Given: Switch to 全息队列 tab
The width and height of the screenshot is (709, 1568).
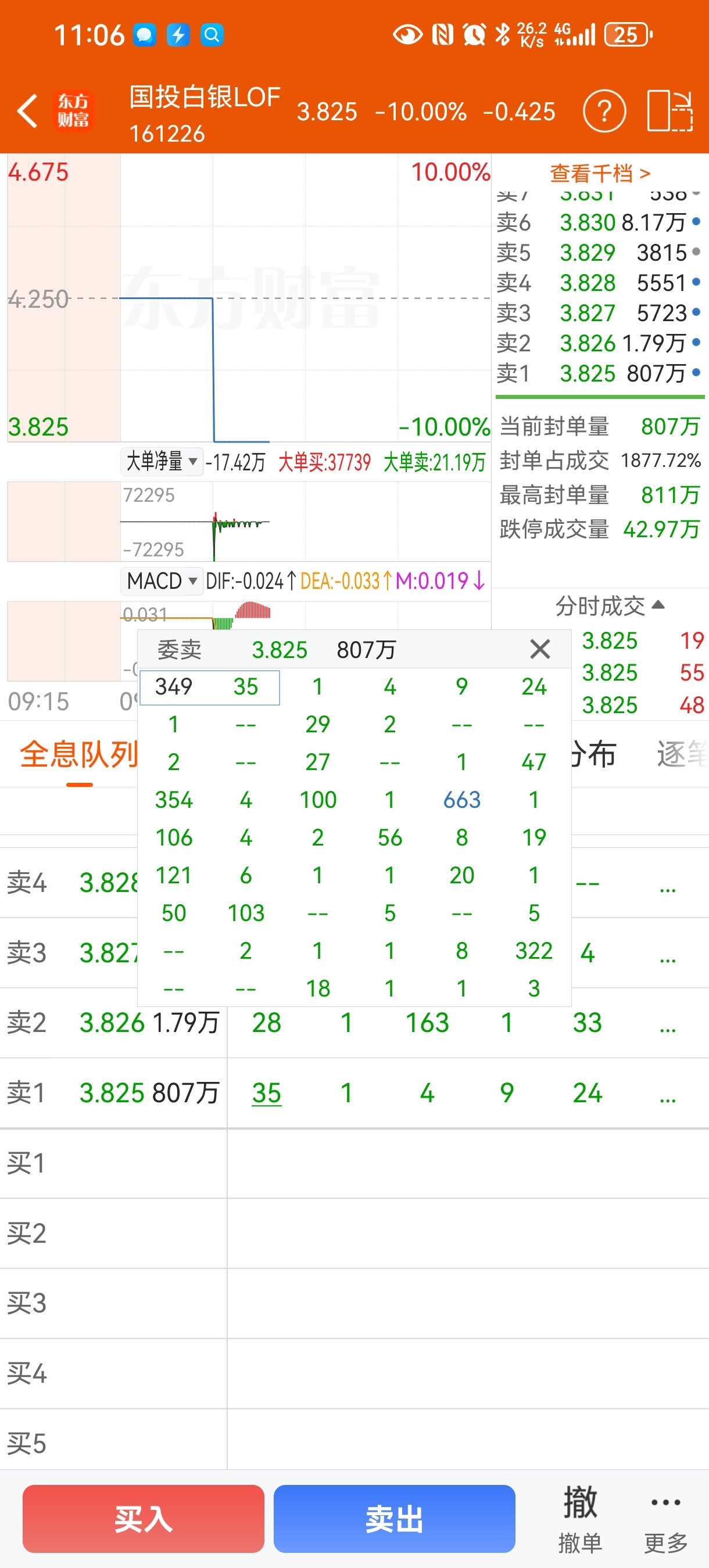Looking at the screenshot, I should (x=78, y=755).
